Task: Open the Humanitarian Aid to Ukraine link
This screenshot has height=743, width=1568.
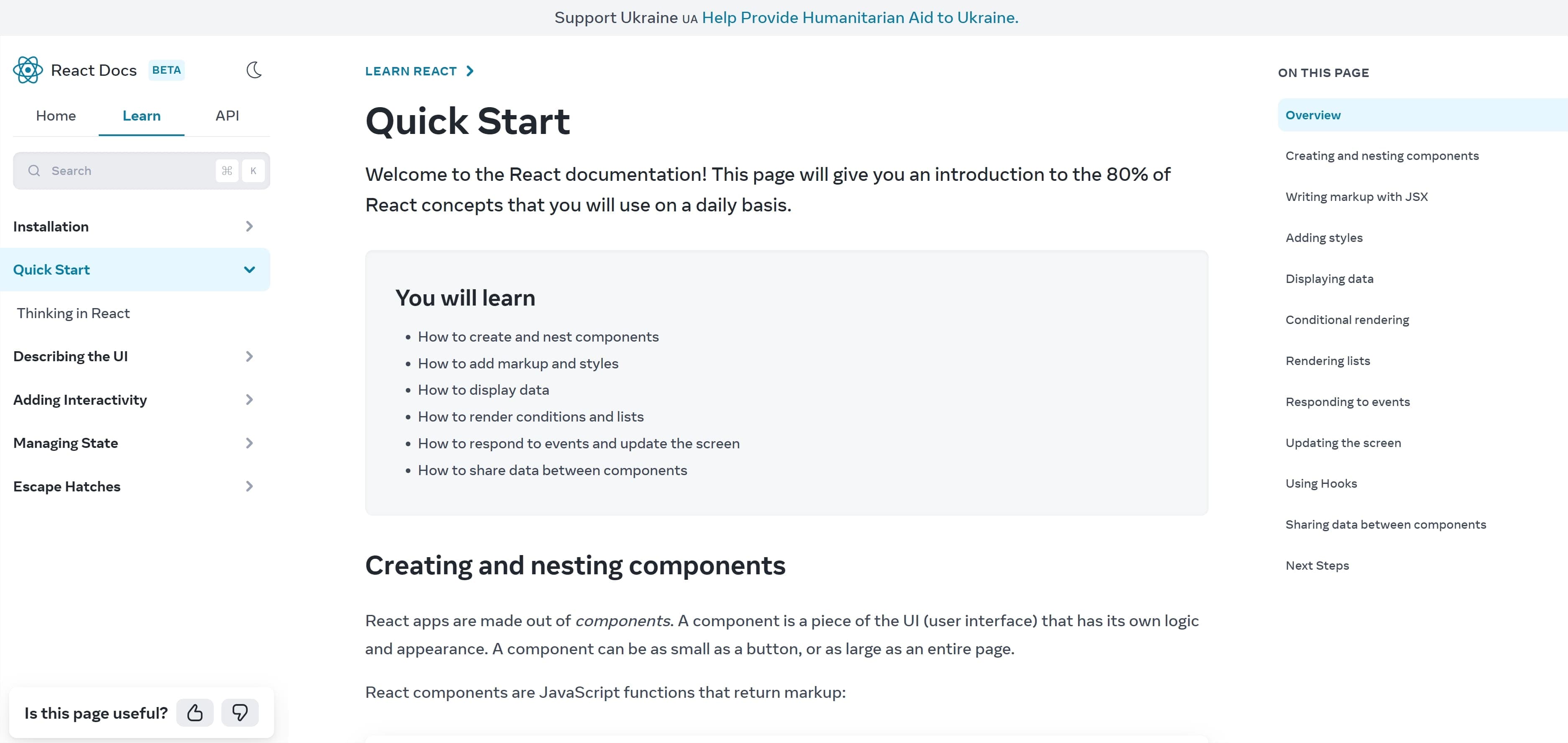Action: (859, 18)
